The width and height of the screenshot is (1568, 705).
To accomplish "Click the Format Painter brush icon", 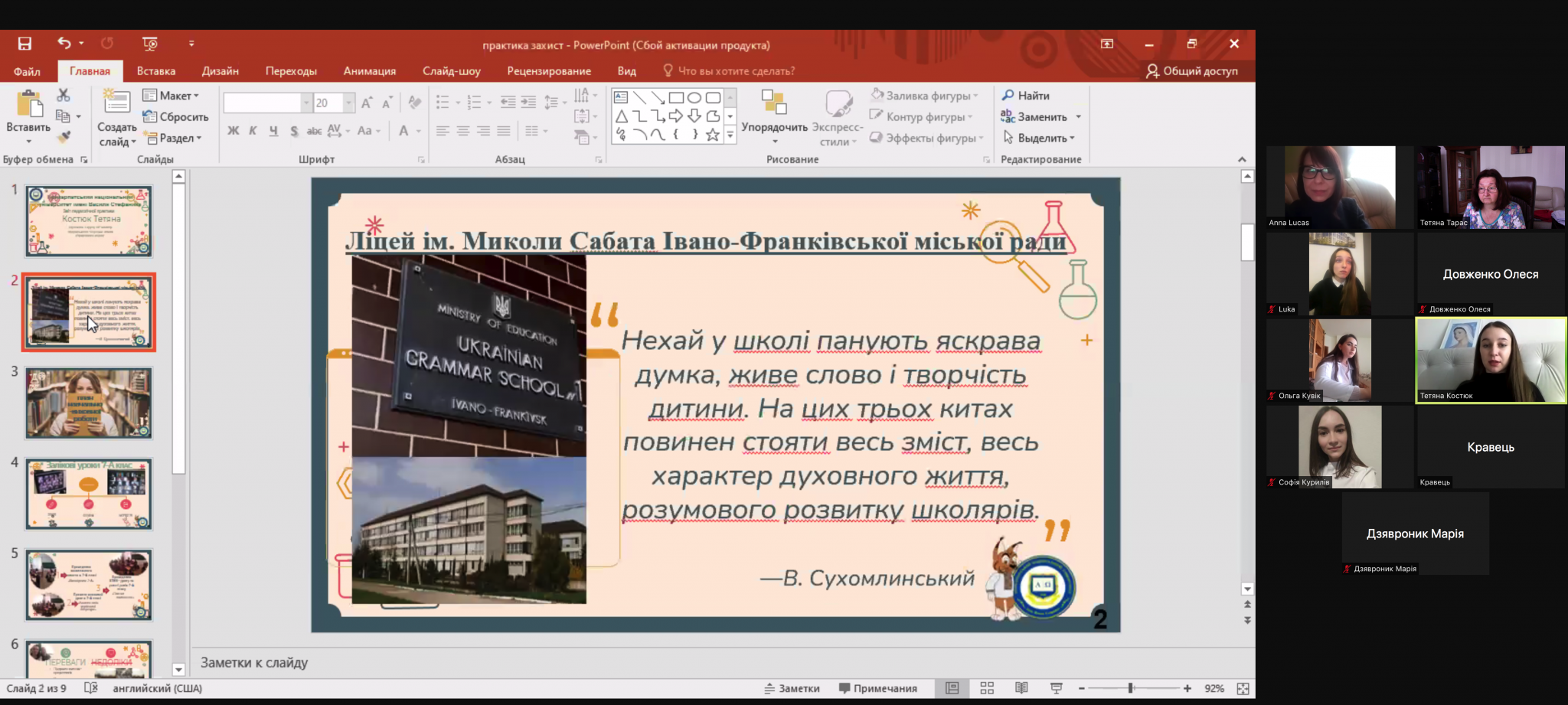I will 64,136.
